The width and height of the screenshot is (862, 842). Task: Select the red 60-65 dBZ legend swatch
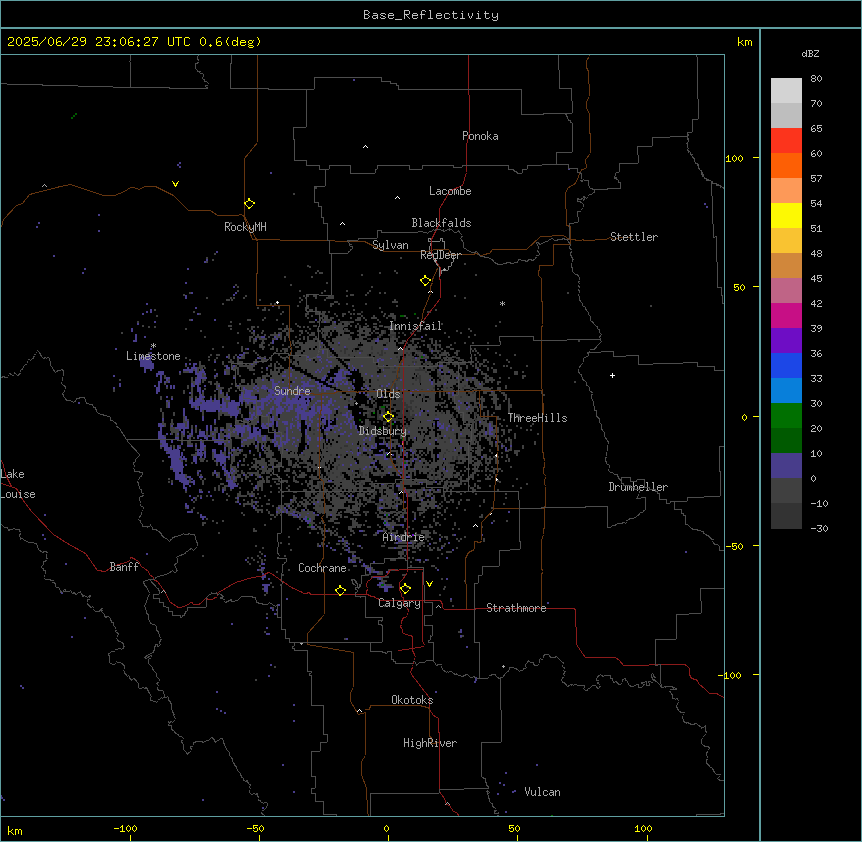[786, 141]
